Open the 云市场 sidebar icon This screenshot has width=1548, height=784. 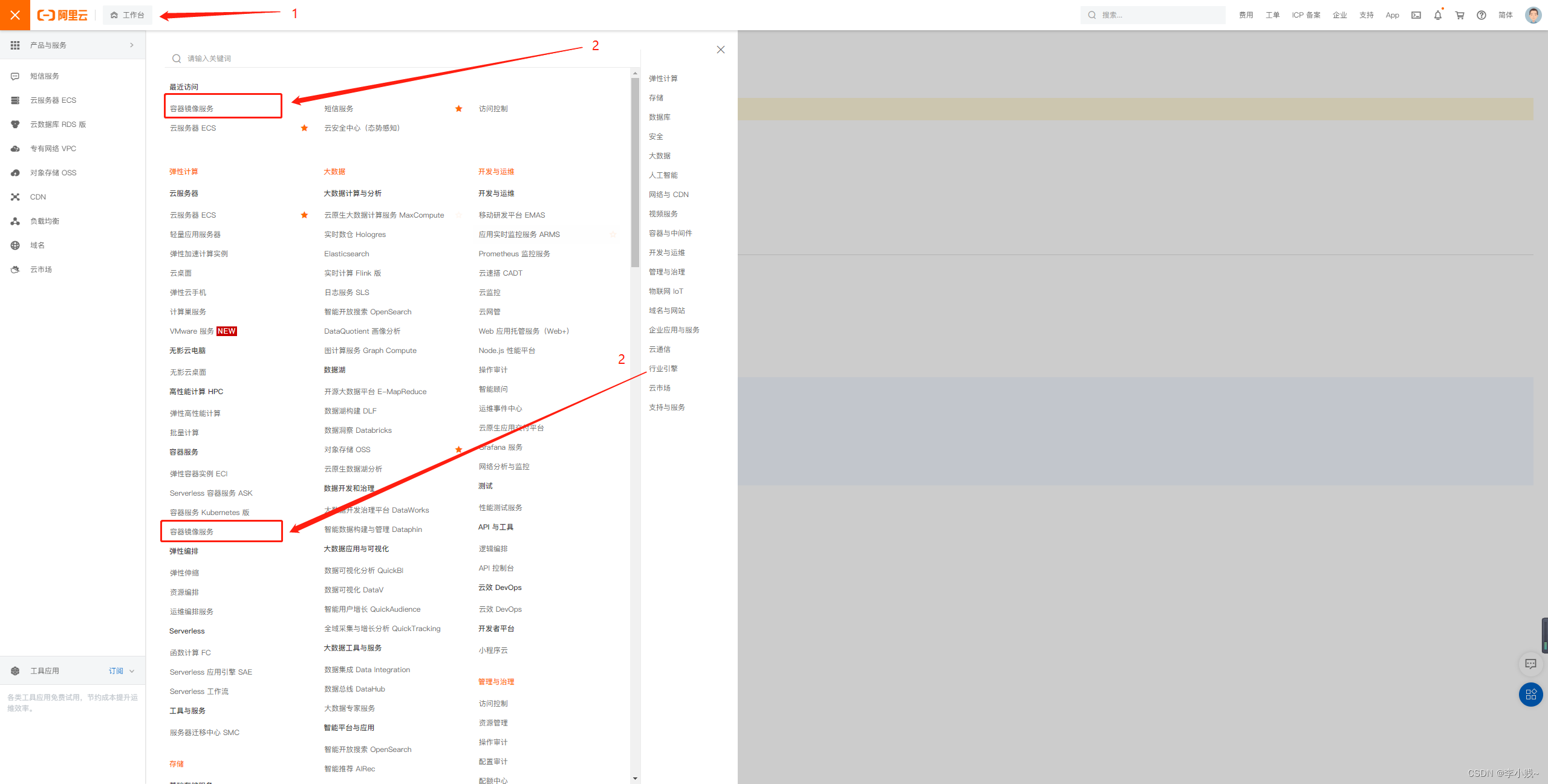coord(15,270)
